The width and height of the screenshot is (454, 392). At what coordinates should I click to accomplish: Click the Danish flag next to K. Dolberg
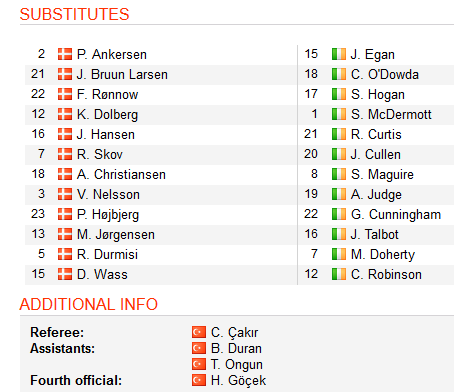click(65, 114)
